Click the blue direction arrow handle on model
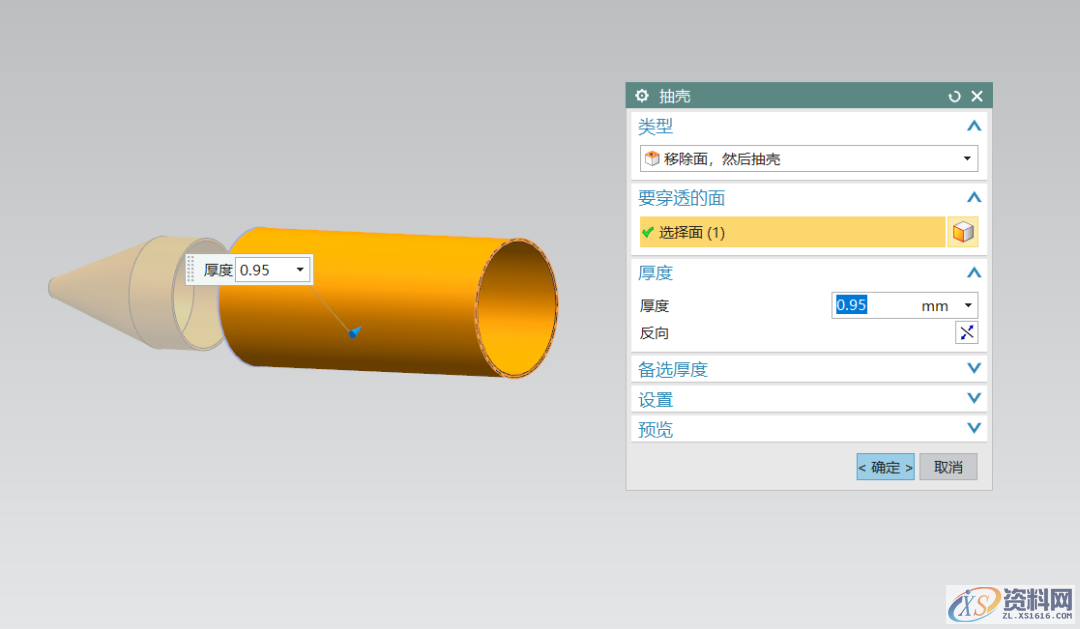 352,332
